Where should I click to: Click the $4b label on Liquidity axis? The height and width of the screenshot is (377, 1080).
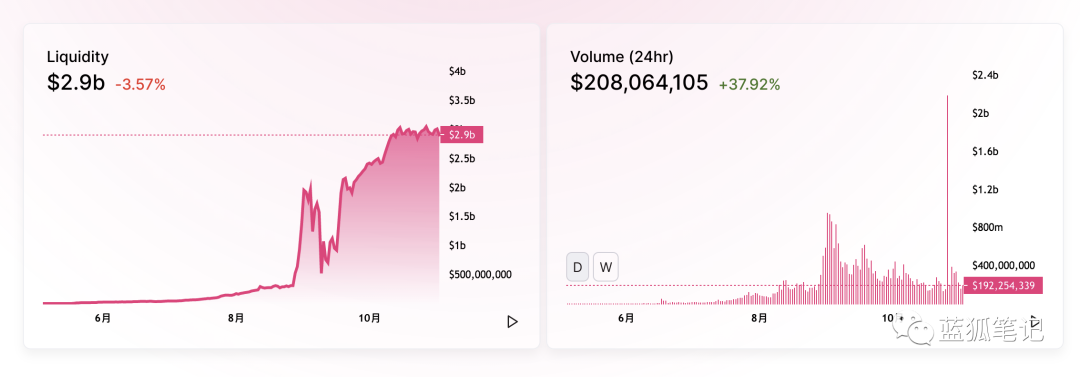pos(457,72)
